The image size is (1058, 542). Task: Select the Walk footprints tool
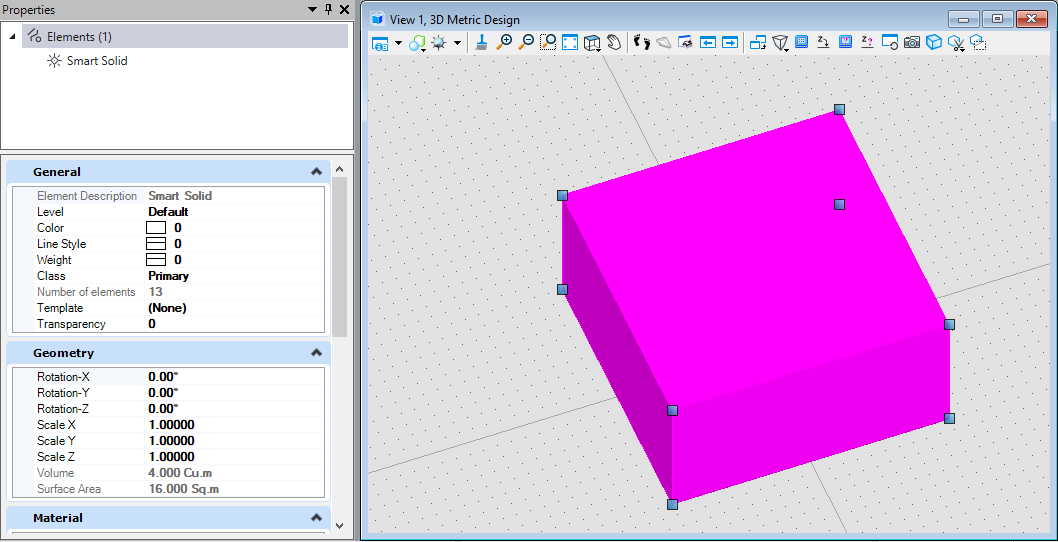coord(642,43)
